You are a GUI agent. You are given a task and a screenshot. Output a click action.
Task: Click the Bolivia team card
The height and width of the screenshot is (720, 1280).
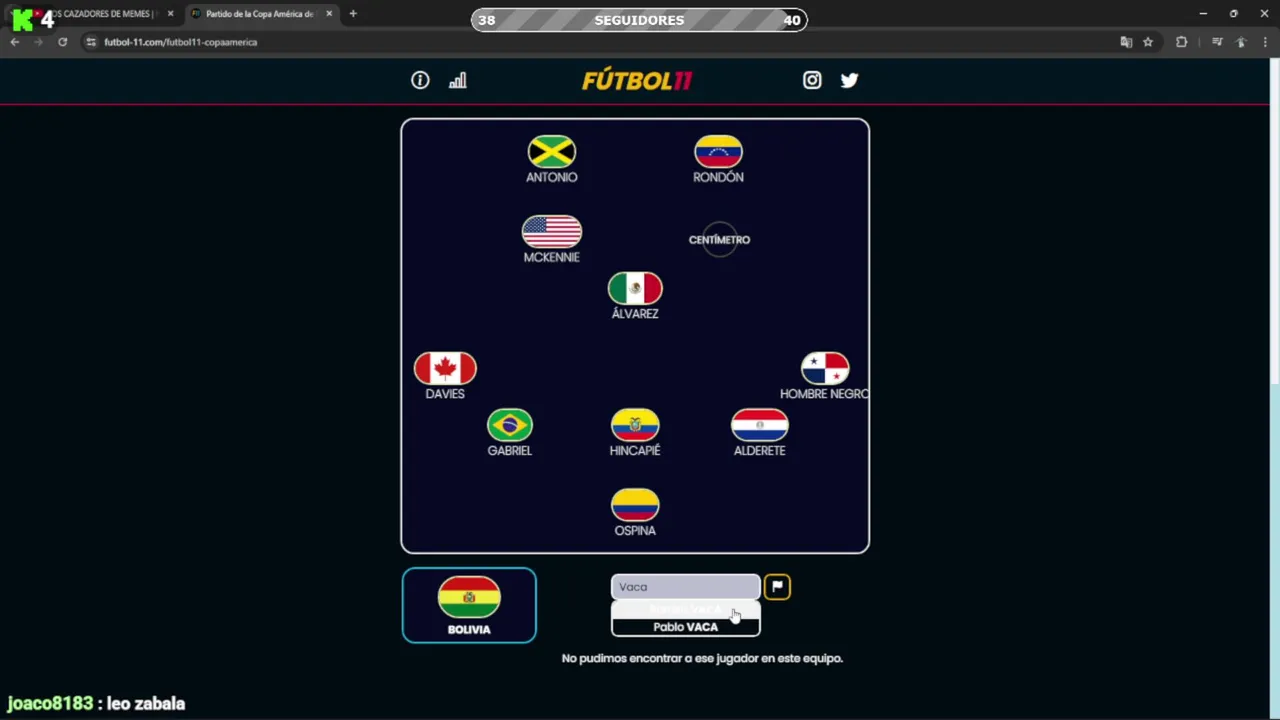click(469, 605)
